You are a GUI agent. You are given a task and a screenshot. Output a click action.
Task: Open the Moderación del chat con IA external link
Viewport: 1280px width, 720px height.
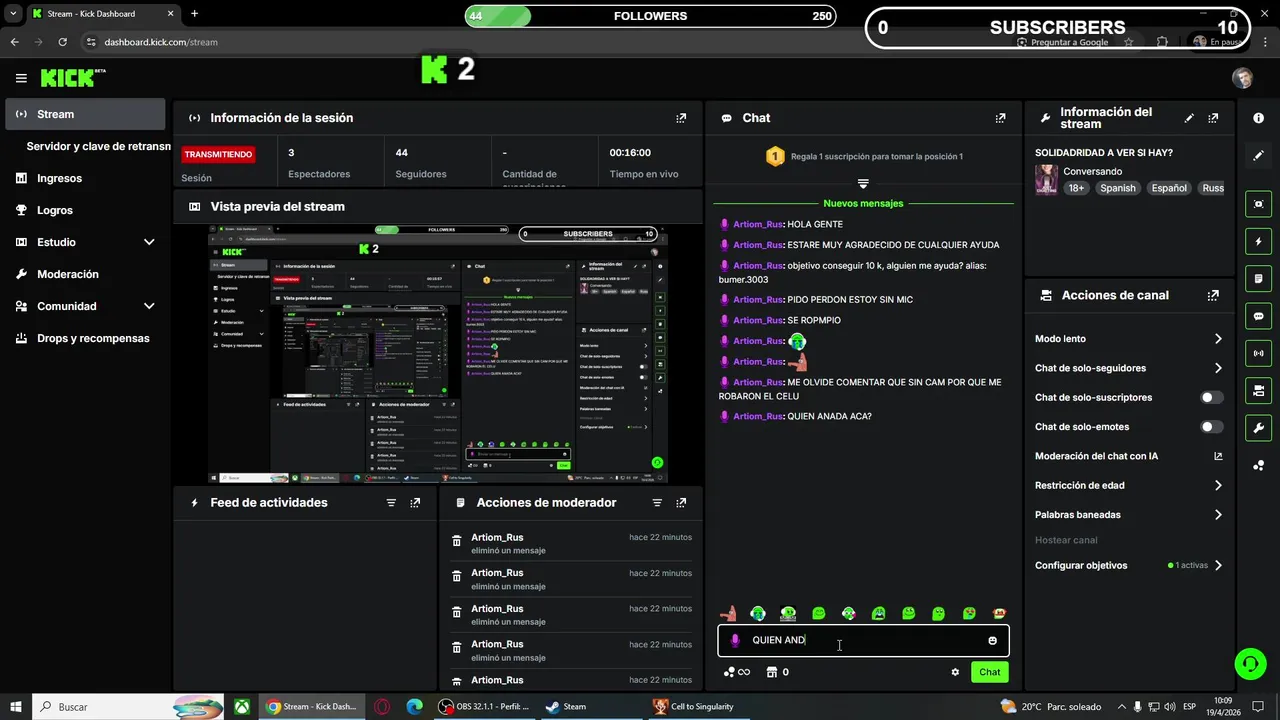coord(1218,456)
